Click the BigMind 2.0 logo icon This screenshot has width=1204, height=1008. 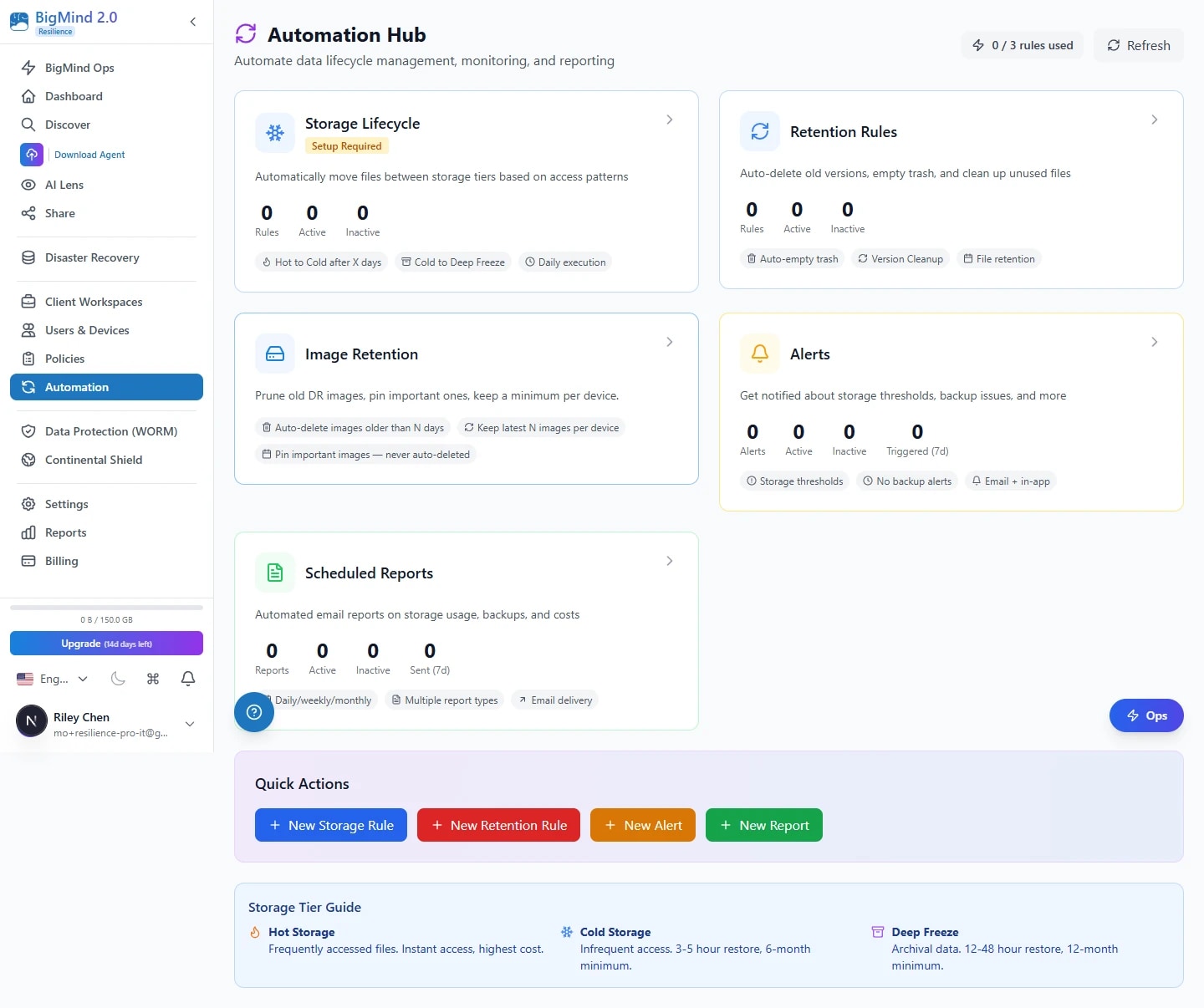click(x=19, y=23)
